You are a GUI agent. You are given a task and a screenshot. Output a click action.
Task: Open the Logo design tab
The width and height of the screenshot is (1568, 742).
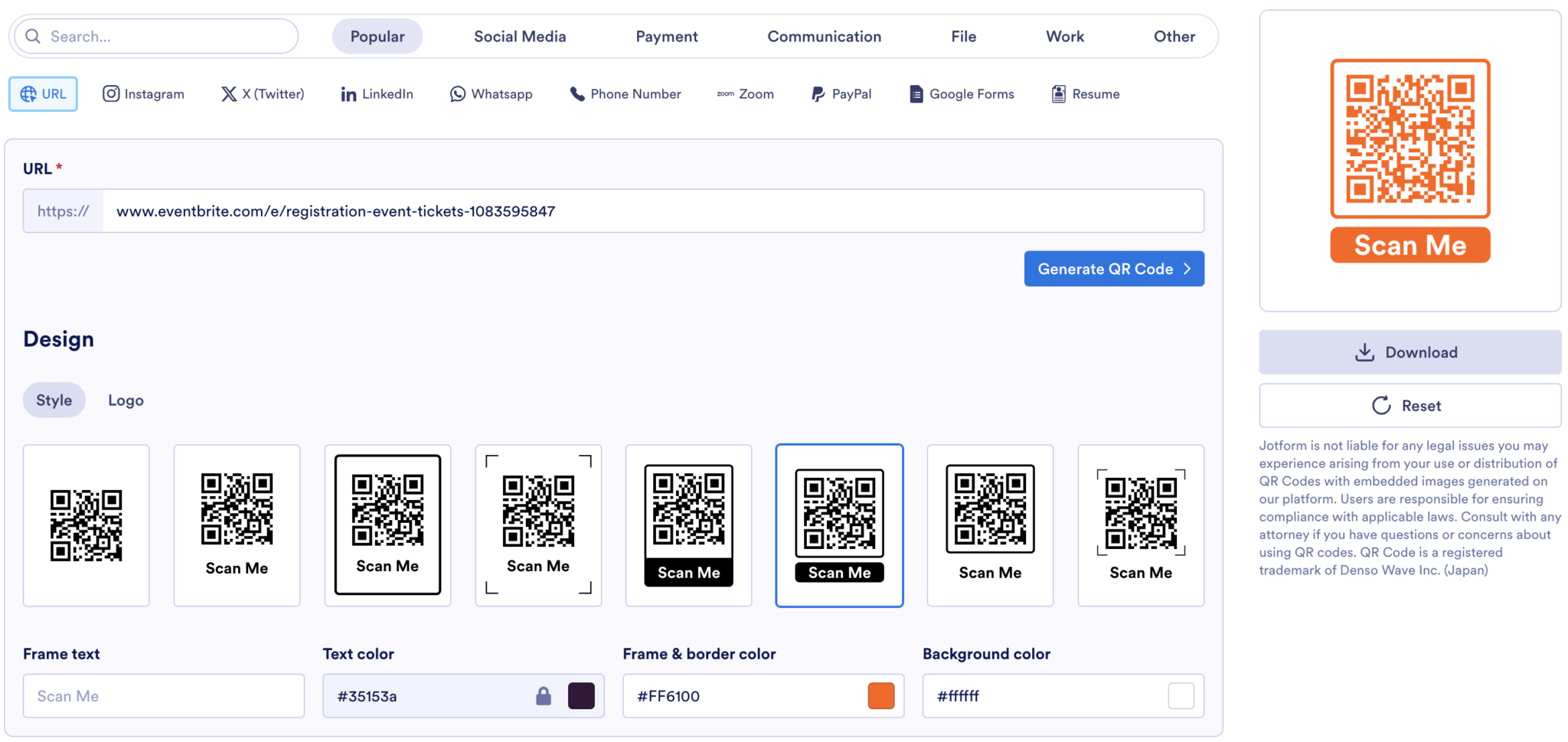point(125,400)
